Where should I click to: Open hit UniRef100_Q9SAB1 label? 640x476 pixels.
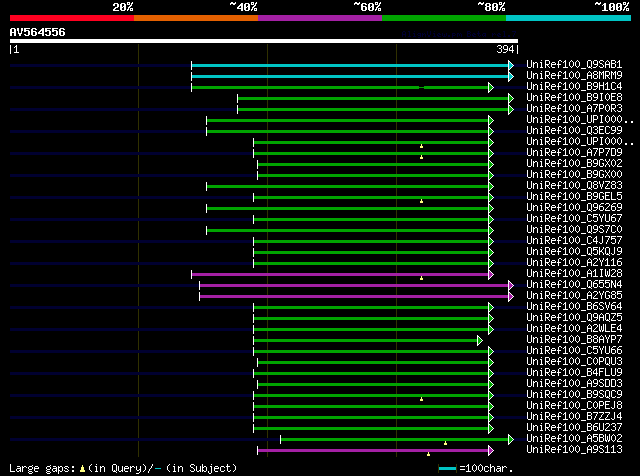pyautogui.click(x=574, y=65)
